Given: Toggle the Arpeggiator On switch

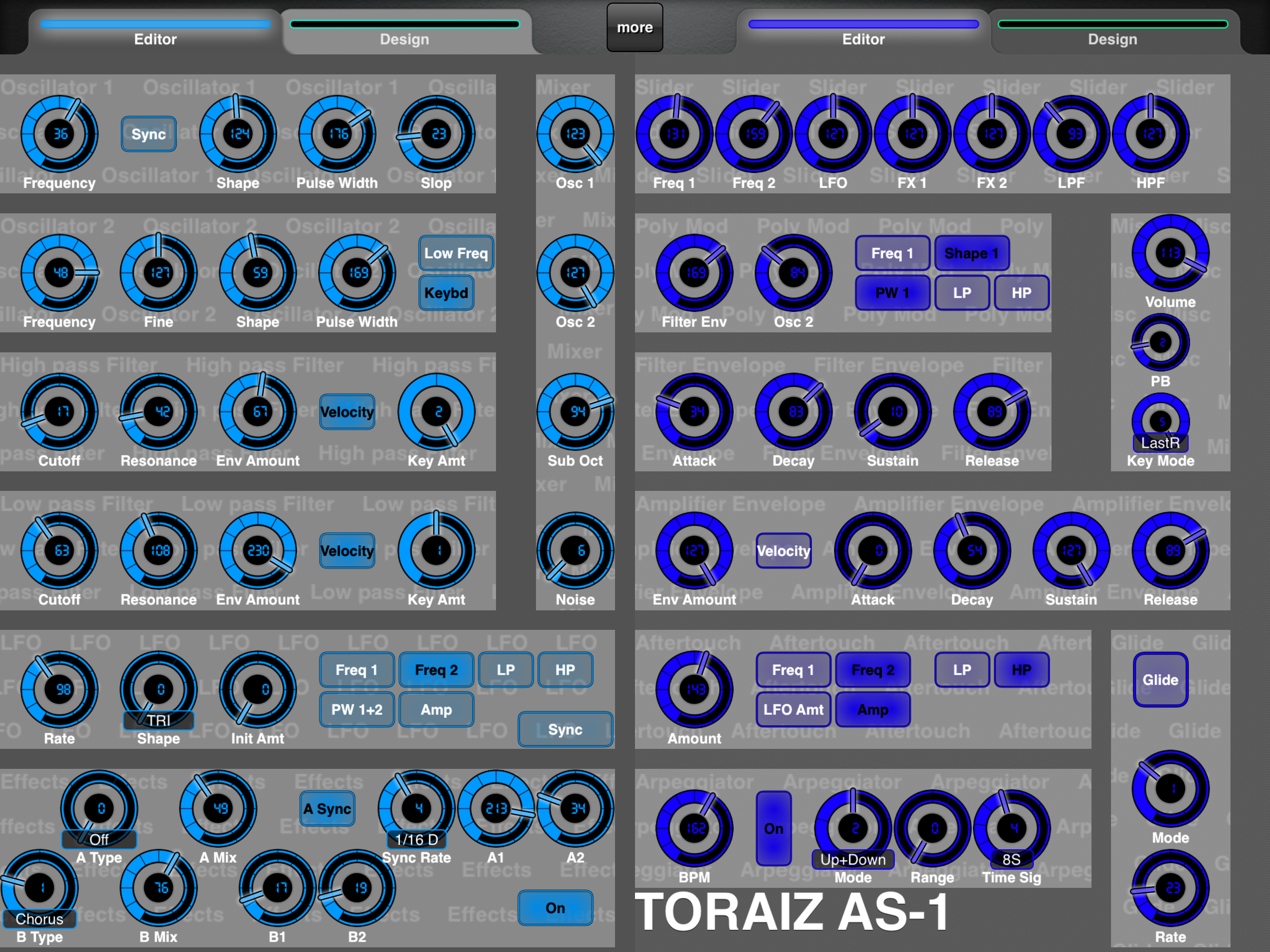Looking at the screenshot, I should tap(774, 828).
